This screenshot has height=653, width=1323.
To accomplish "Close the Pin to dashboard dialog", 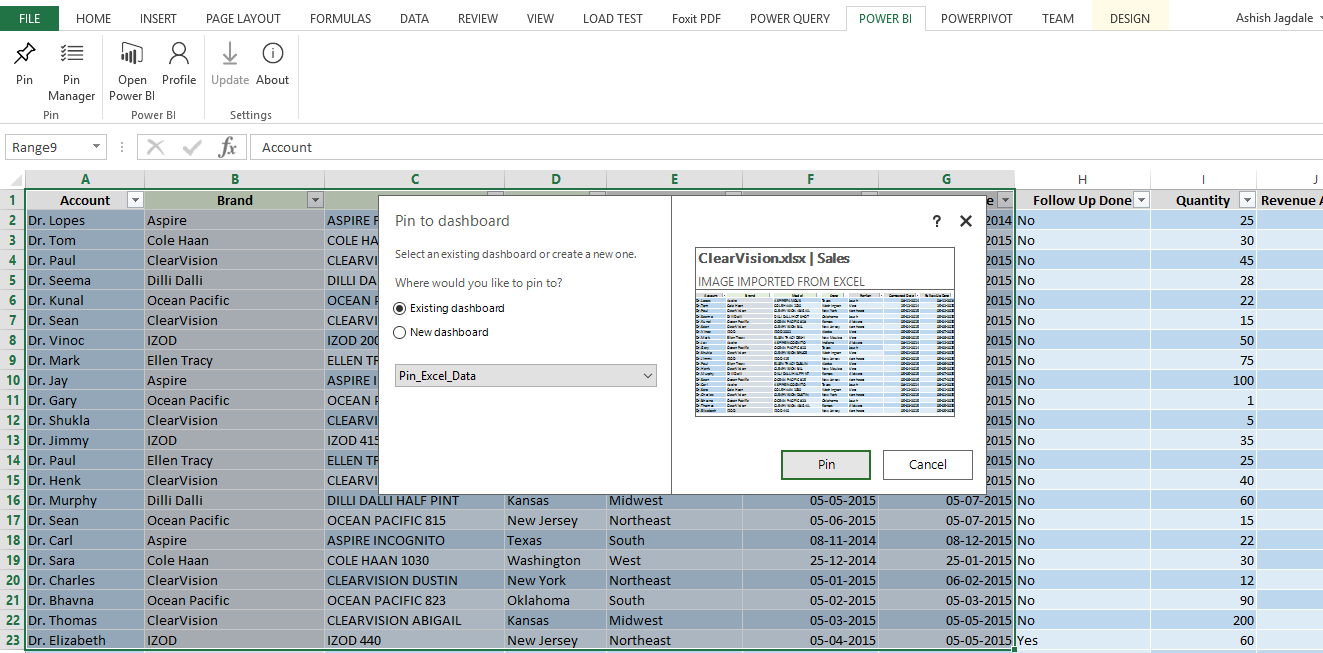I will [965, 221].
